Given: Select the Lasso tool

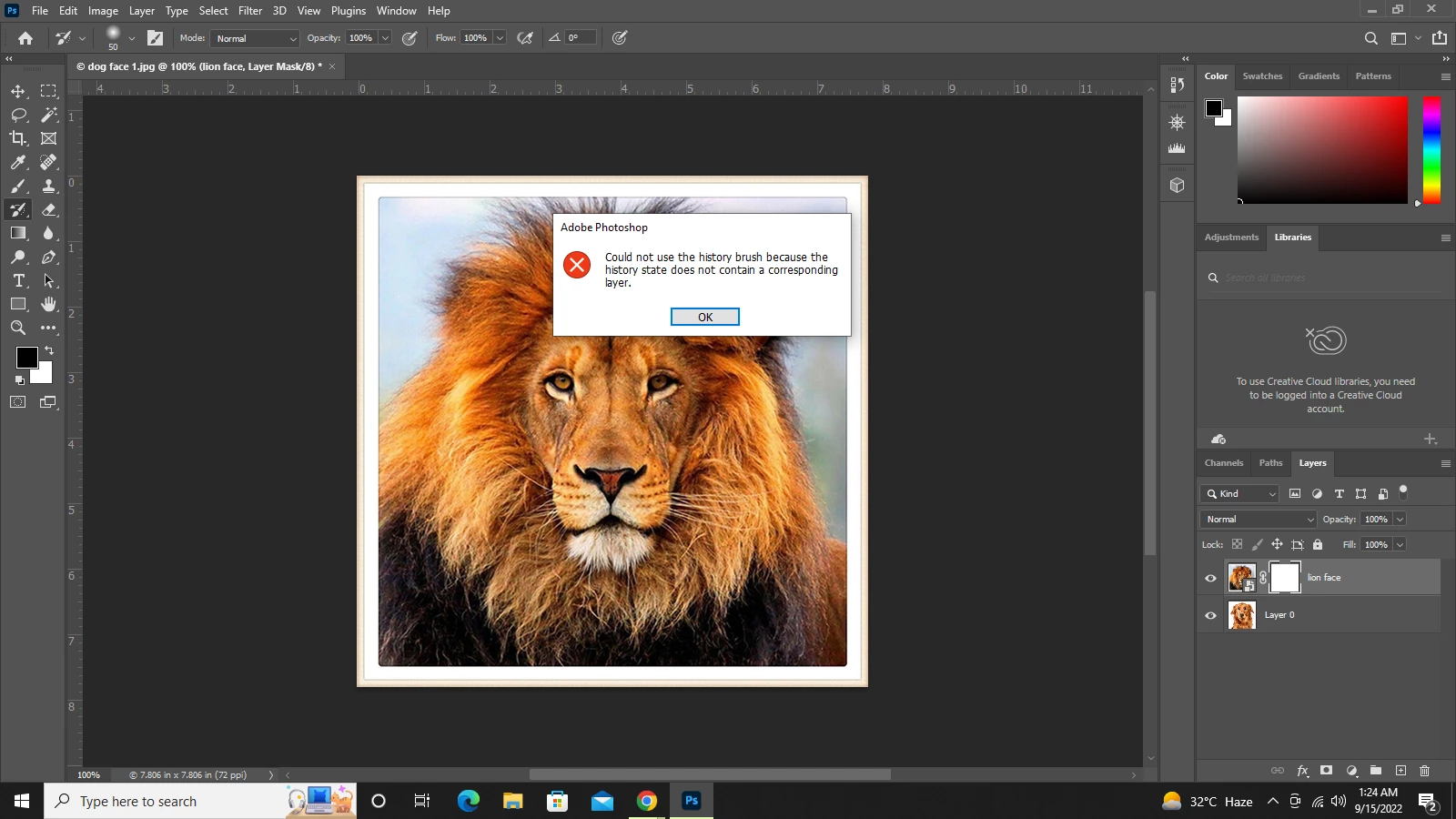Looking at the screenshot, I should pyautogui.click(x=18, y=115).
